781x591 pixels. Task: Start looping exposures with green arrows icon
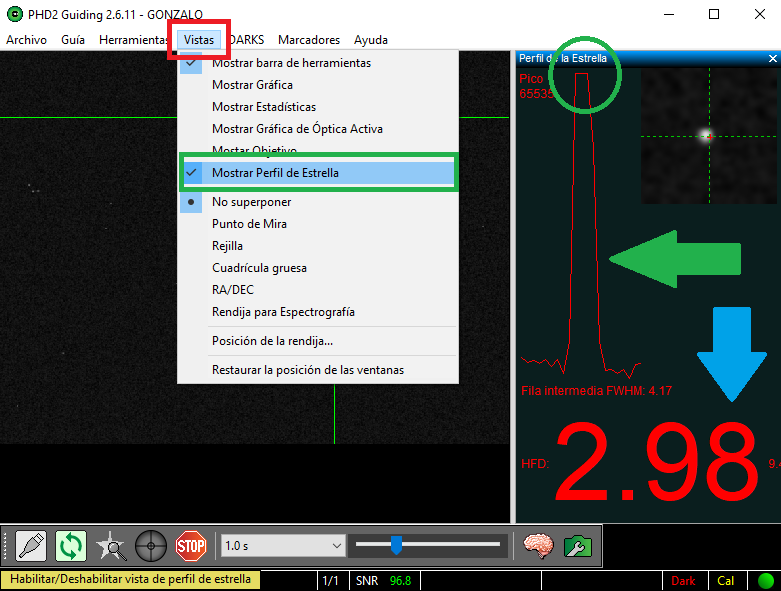tap(71, 546)
